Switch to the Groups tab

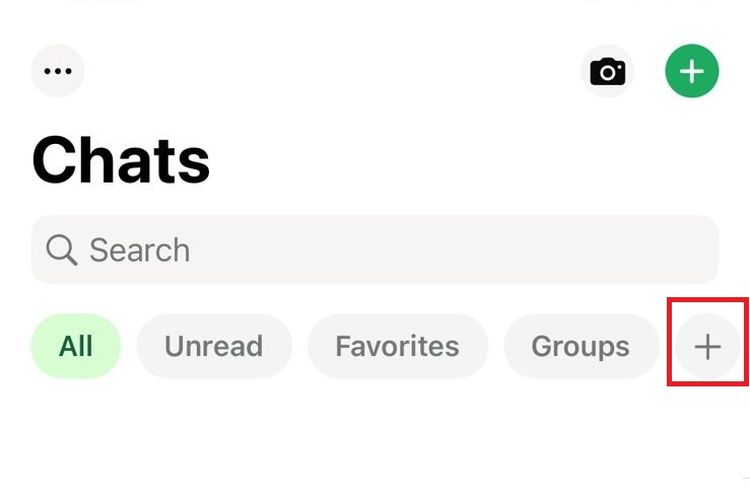tap(580, 347)
